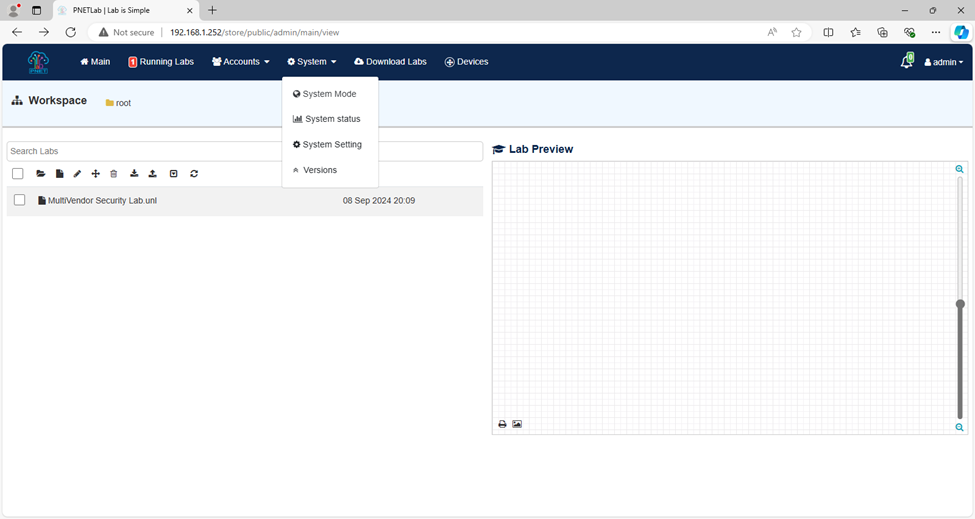
Task: Open the Copilot sidebar icon
Action: 961,32
